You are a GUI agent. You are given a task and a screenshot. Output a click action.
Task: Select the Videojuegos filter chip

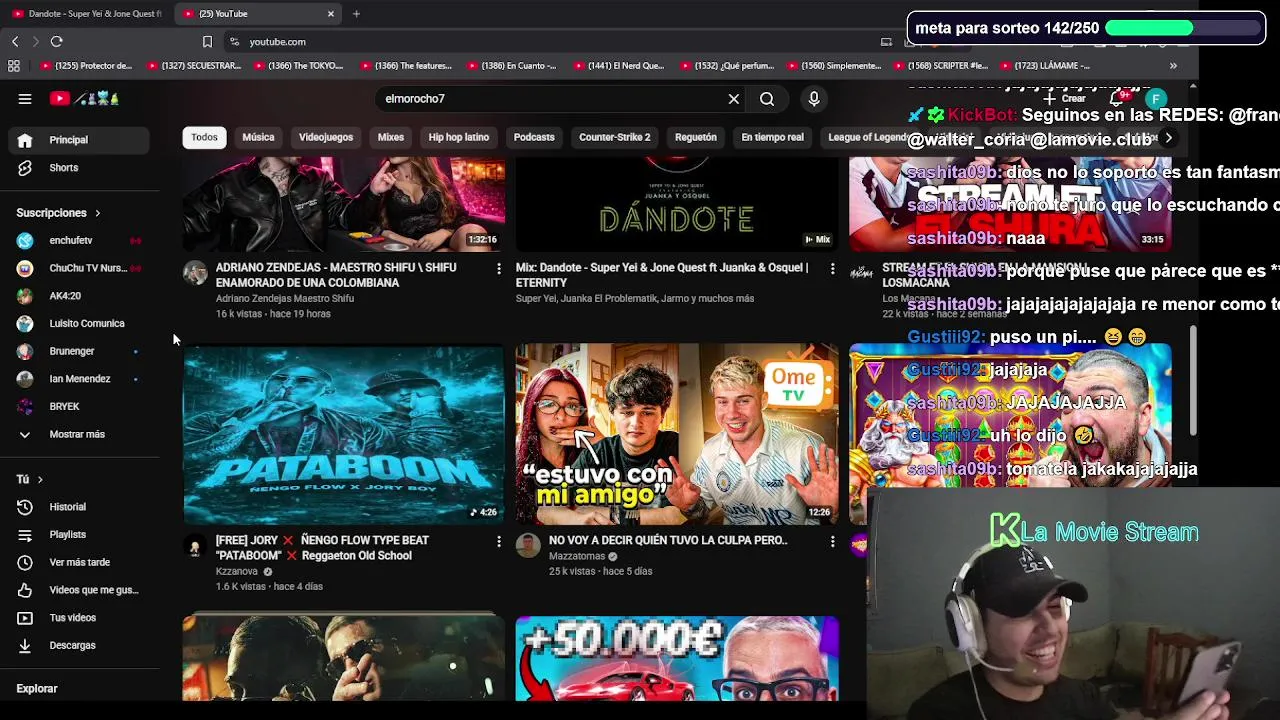click(x=326, y=137)
